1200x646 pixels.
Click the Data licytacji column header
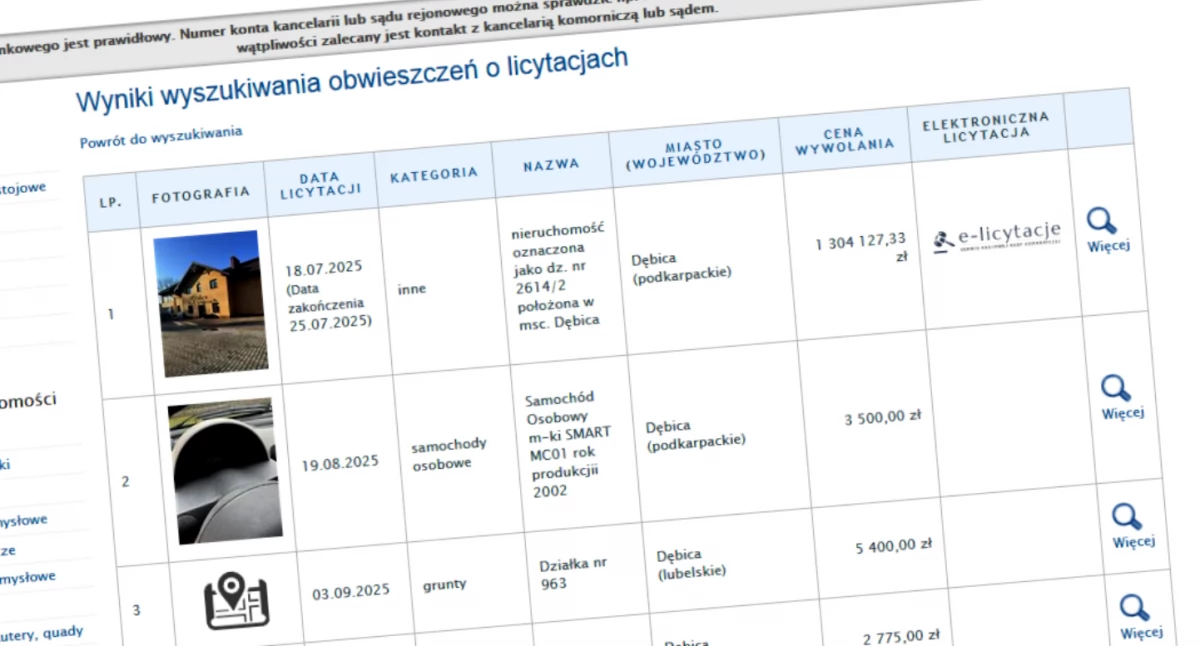tap(320, 185)
